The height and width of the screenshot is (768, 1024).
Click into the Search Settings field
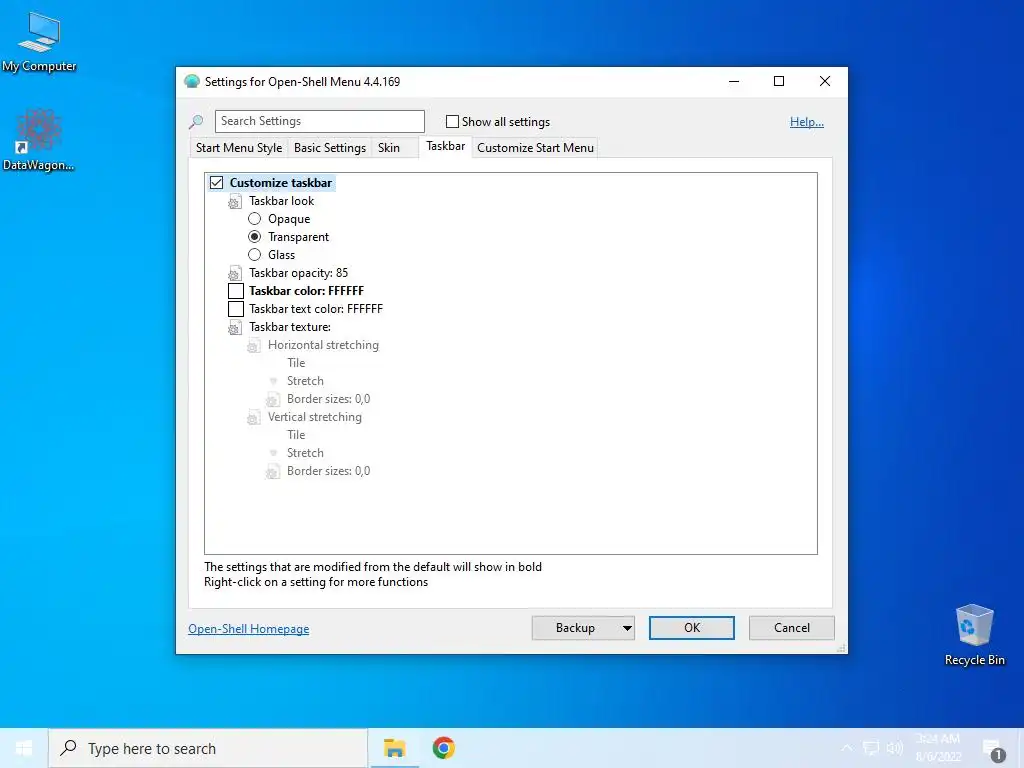(x=319, y=121)
